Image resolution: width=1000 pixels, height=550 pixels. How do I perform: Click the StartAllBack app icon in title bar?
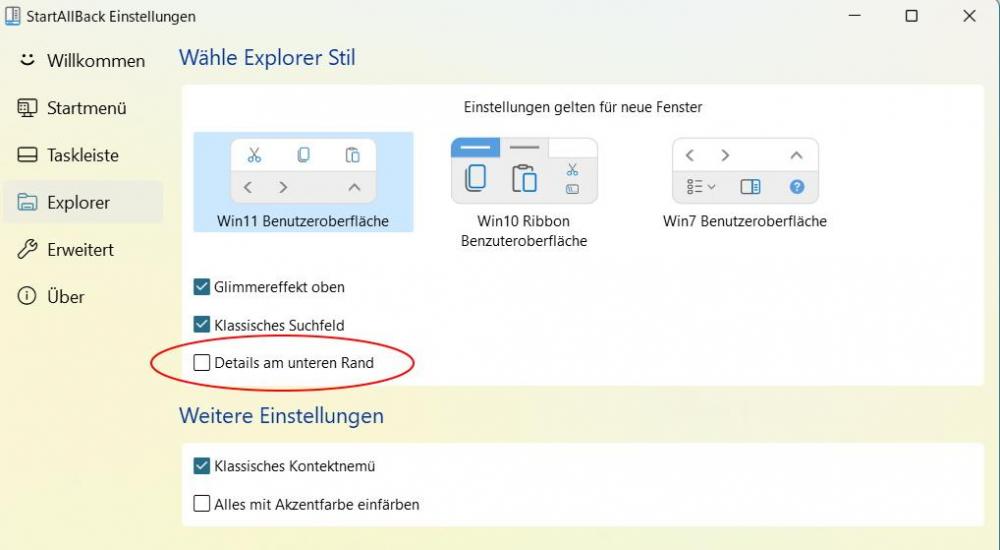(x=13, y=16)
